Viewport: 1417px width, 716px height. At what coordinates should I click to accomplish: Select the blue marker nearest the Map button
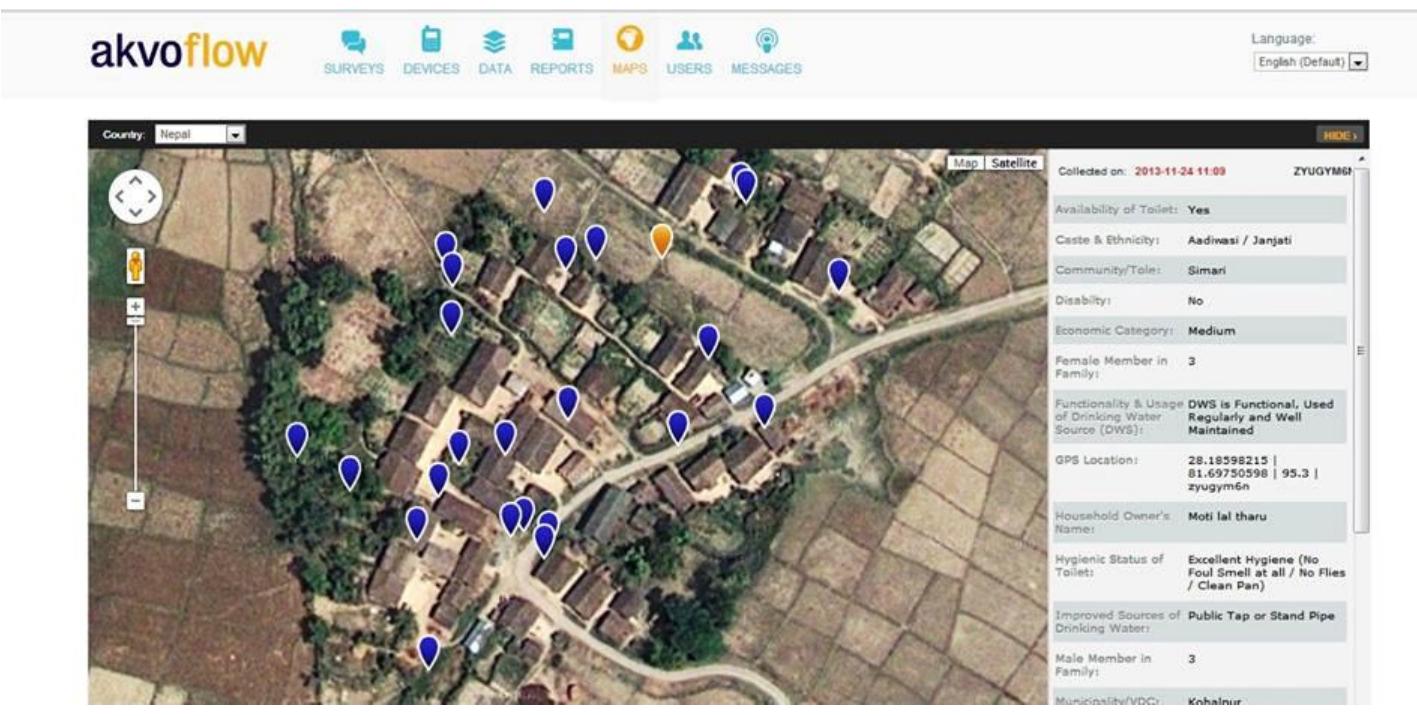(838, 274)
